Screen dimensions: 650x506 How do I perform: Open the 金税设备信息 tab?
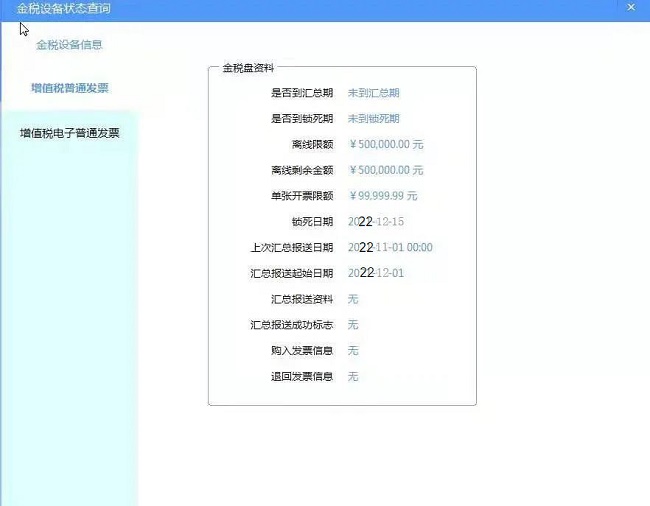[69, 45]
